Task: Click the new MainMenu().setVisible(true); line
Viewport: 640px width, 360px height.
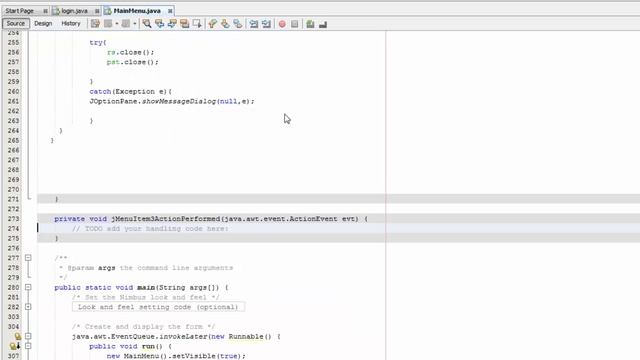Action: [176, 356]
